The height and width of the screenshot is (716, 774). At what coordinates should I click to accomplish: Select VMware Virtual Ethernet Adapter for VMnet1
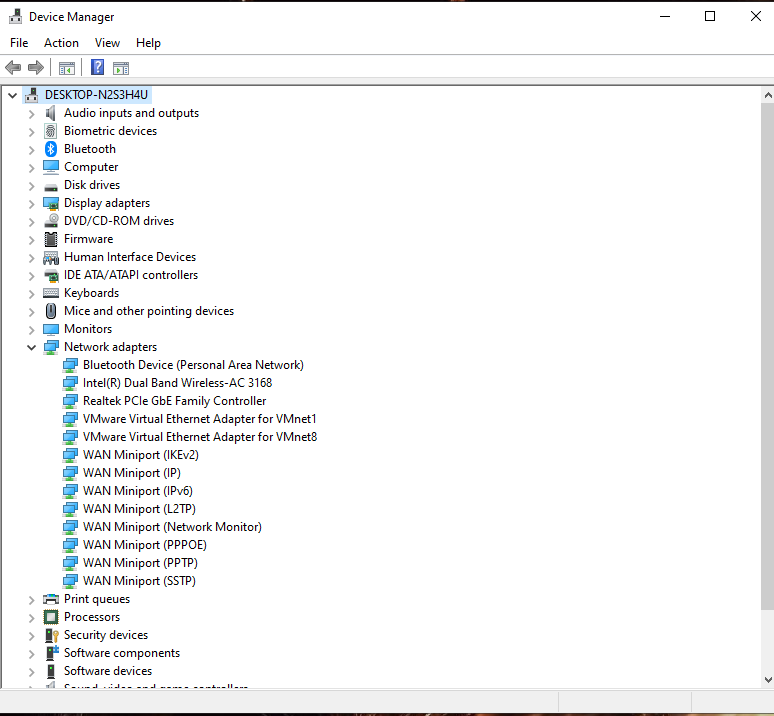199,419
